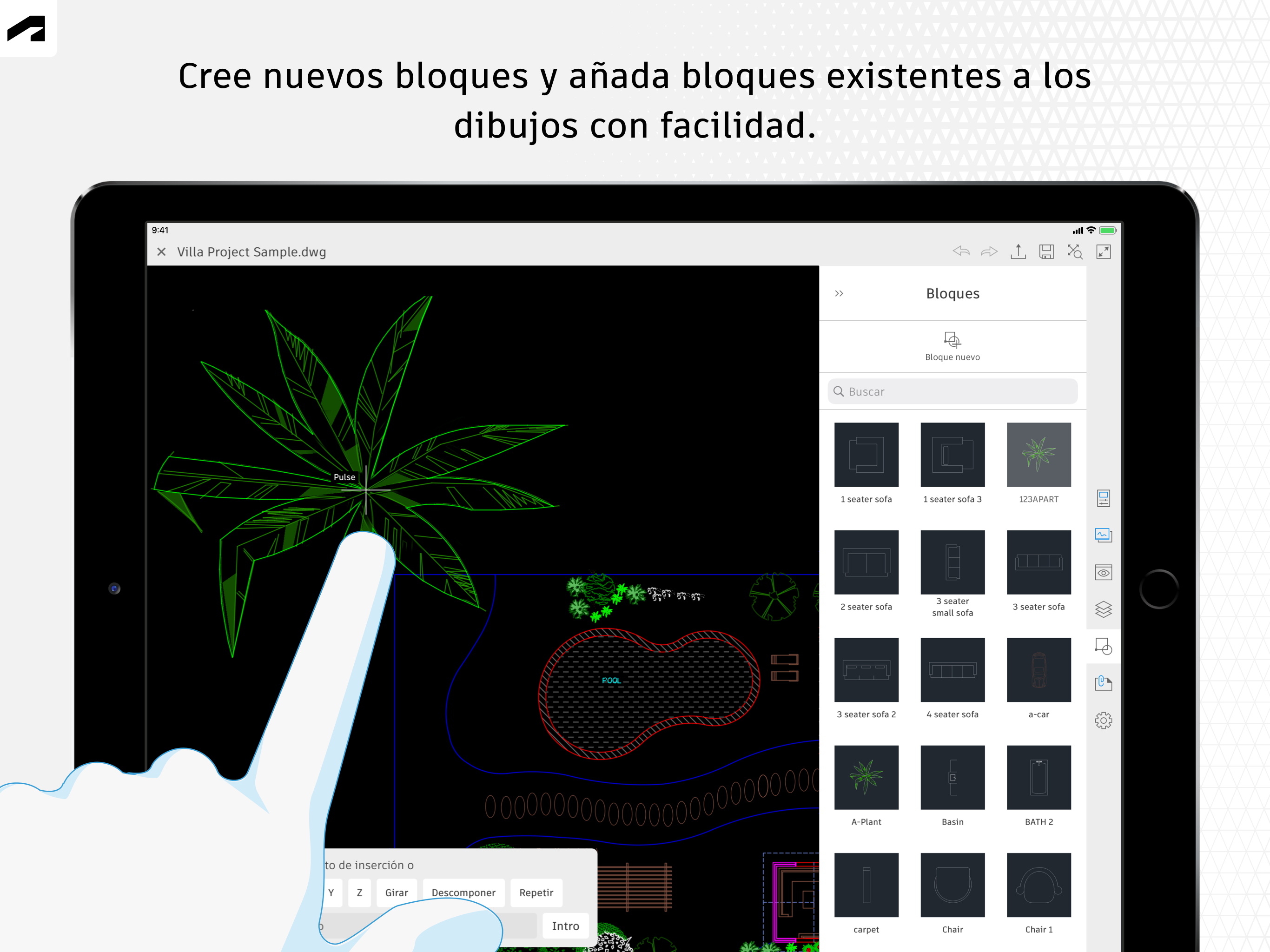The width and height of the screenshot is (1270, 952).
Task: Open the fullscreen expand icon
Action: pyautogui.click(x=1103, y=251)
